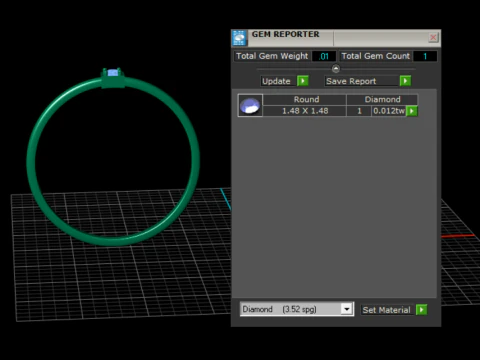Click the green arrow next to Save Report
This screenshot has width=480, height=360.
pos(405,81)
